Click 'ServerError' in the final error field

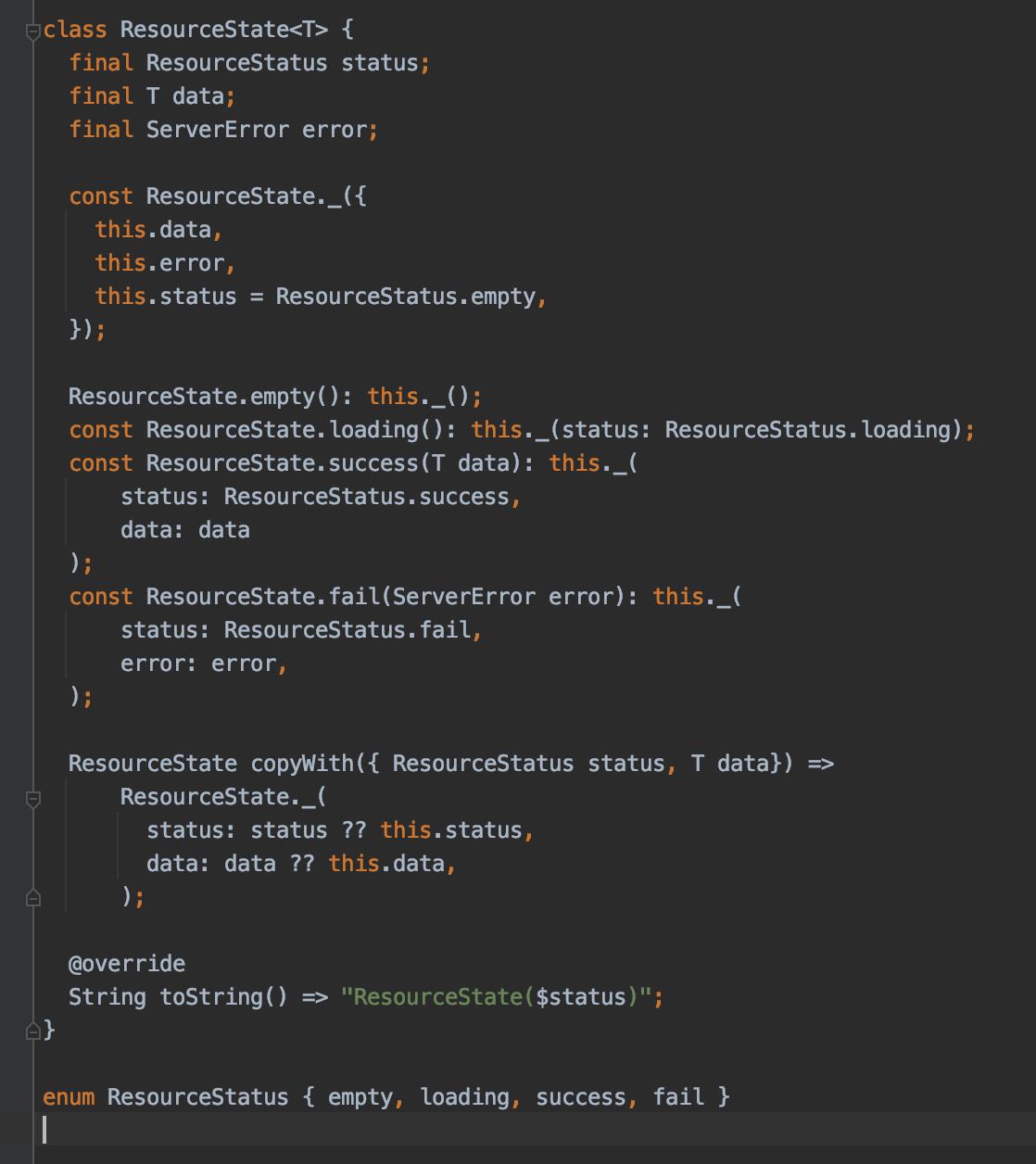click(x=218, y=130)
